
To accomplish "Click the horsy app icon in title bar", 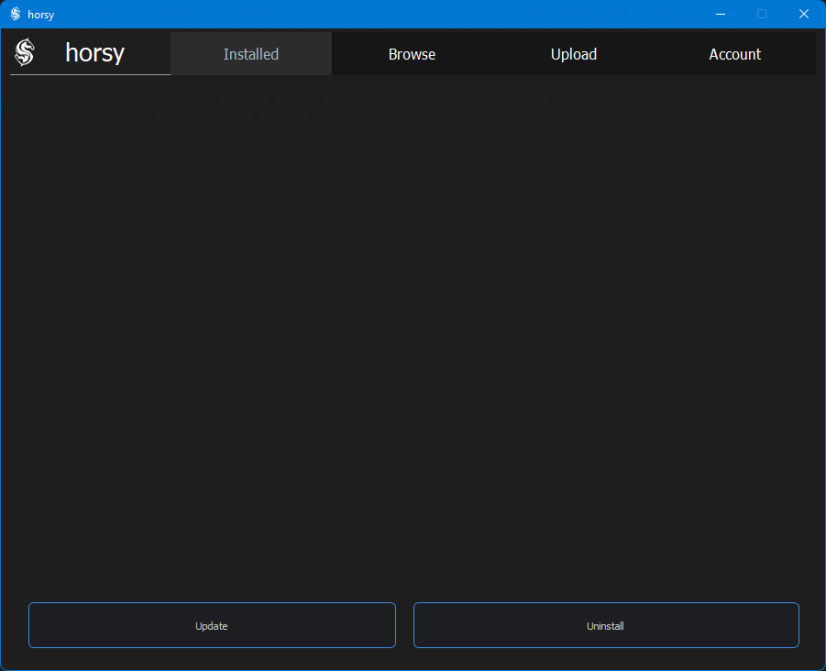I will [x=15, y=14].
